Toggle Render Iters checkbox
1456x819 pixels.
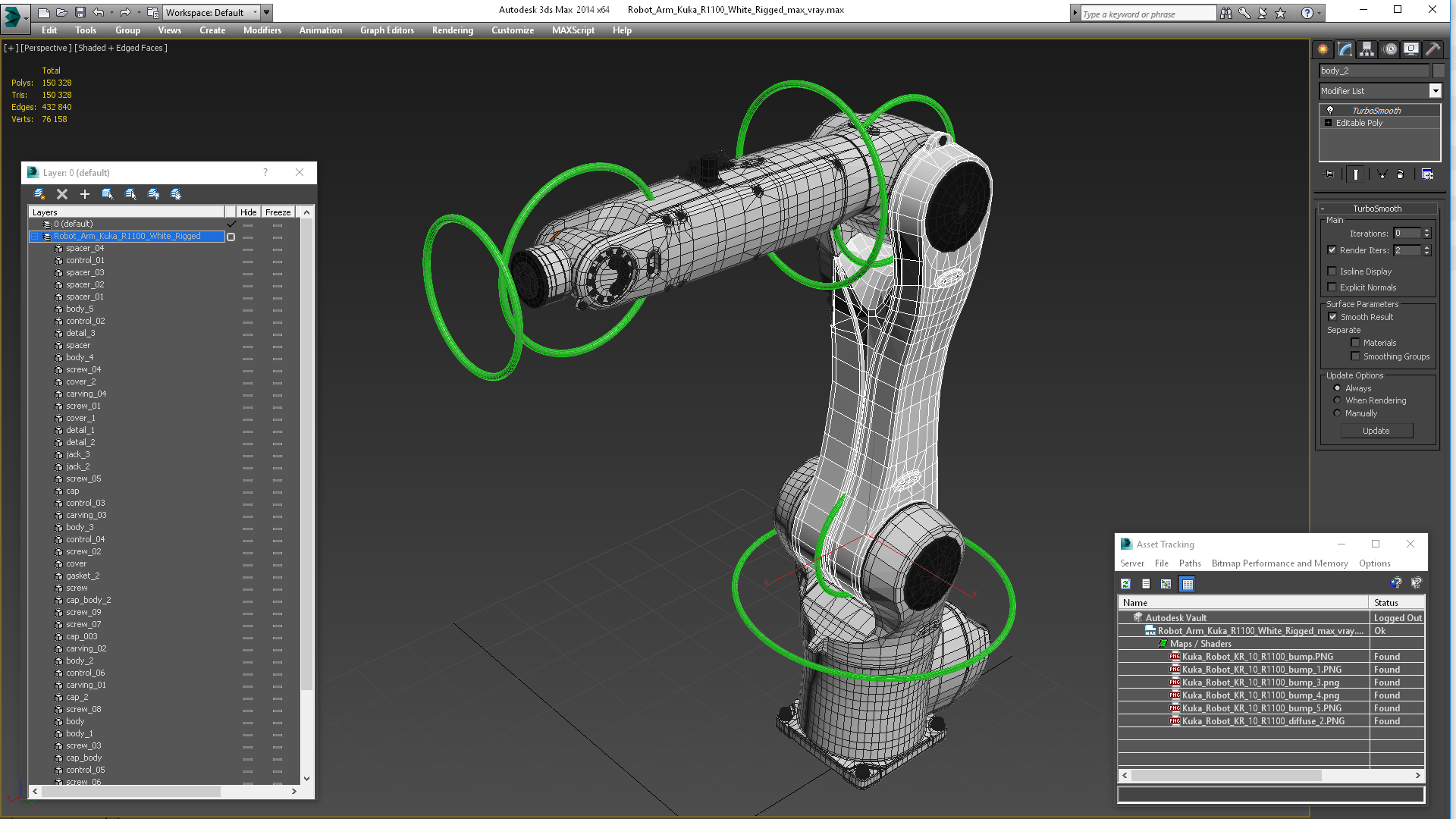1332,250
